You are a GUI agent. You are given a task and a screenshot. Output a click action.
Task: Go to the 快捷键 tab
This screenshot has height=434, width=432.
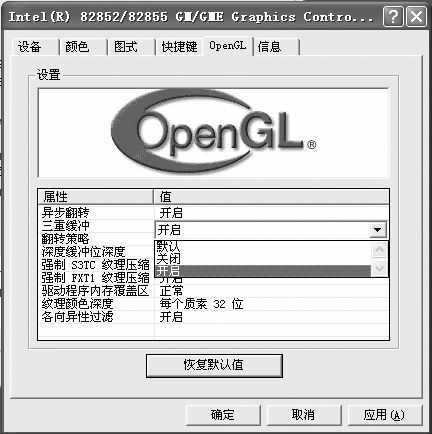pos(179,47)
